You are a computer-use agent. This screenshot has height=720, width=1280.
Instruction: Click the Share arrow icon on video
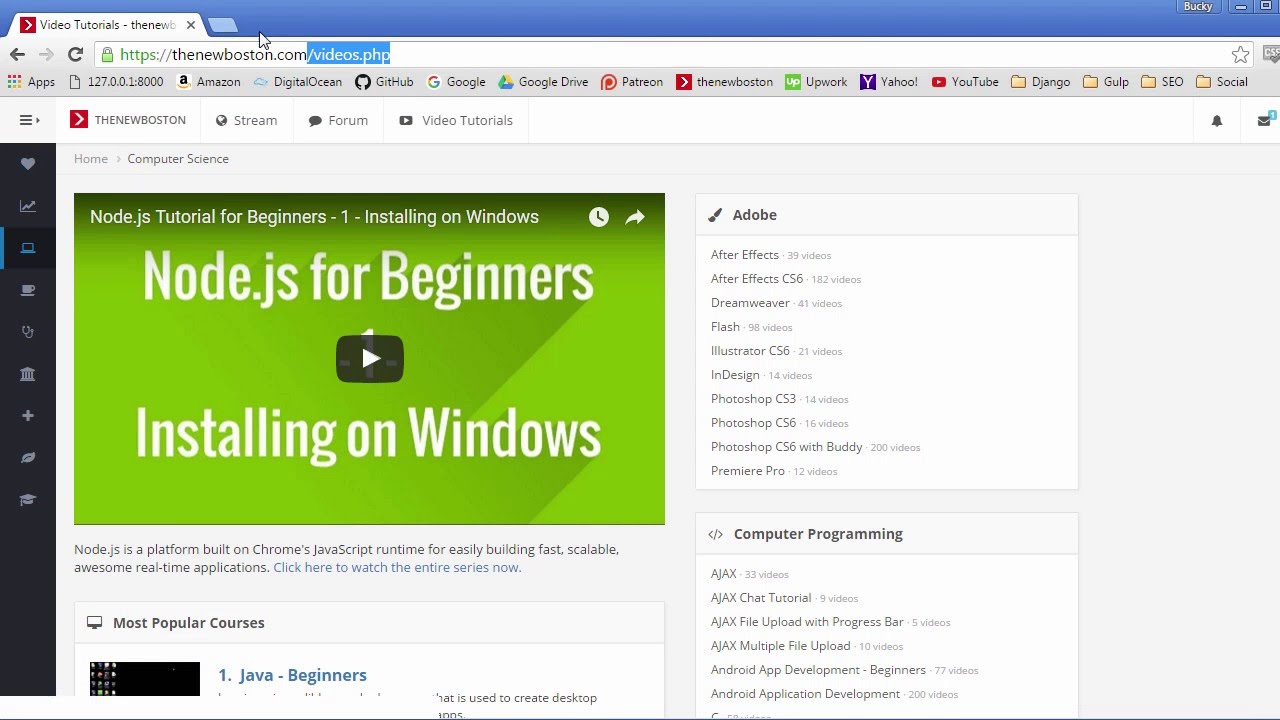coord(635,217)
